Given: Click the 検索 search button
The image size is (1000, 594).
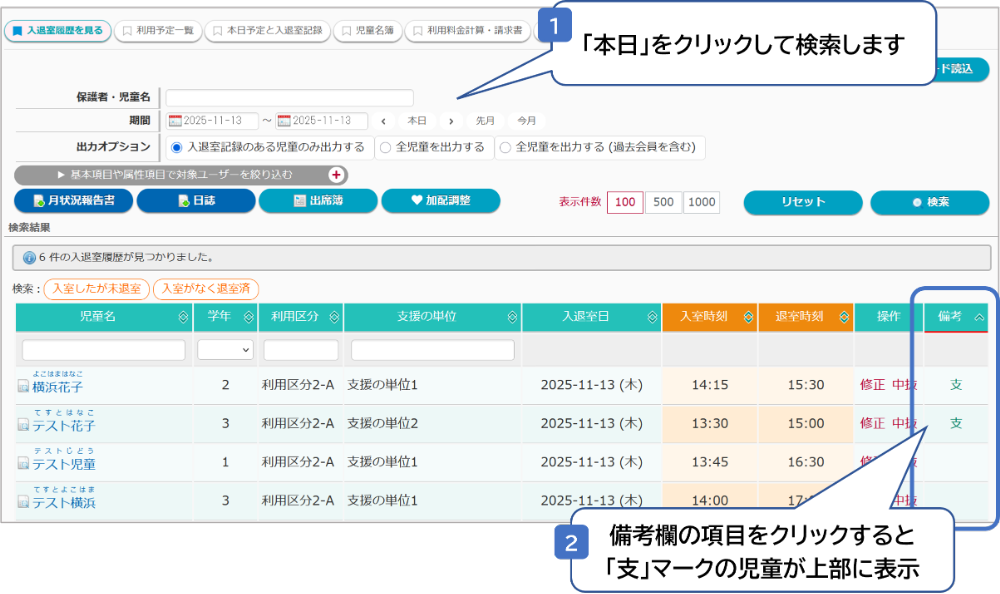Looking at the screenshot, I should click(x=929, y=202).
